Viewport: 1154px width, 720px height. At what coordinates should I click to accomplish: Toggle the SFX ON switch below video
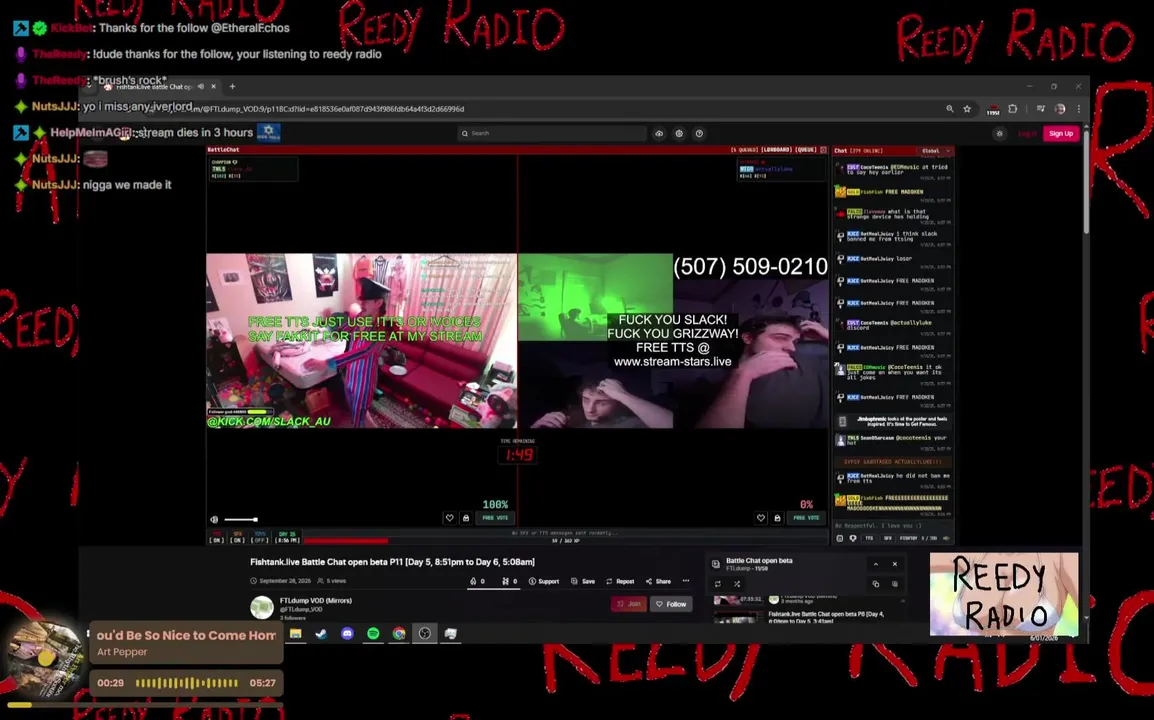coord(237,537)
